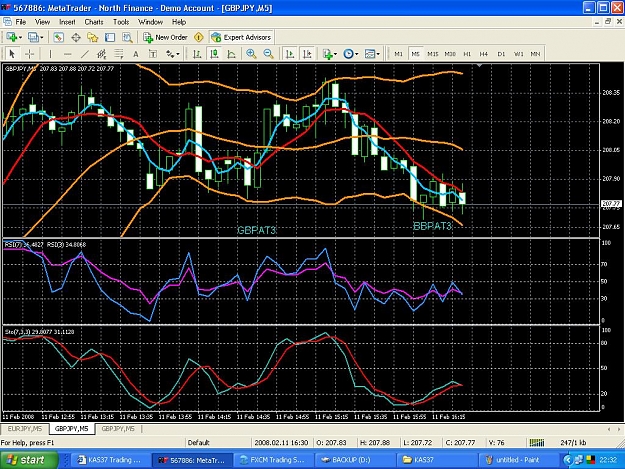Toggle the Market Watch window icon
625x469 pixels.
click(x=58, y=37)
